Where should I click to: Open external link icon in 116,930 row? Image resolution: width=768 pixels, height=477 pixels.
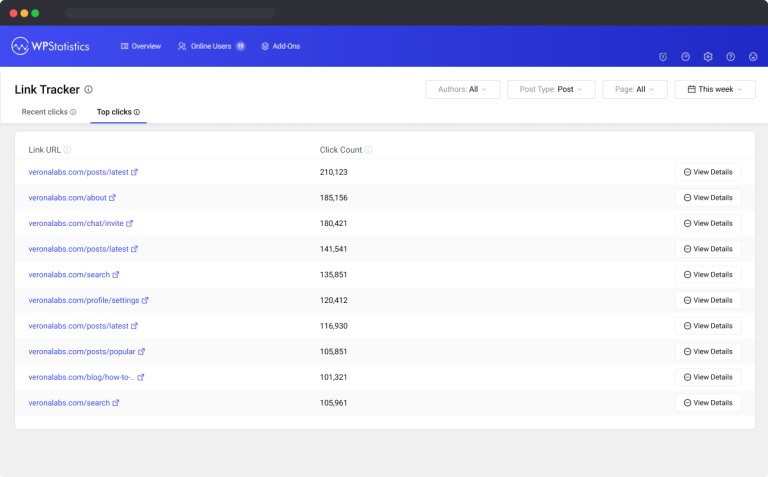pos(134,326)
